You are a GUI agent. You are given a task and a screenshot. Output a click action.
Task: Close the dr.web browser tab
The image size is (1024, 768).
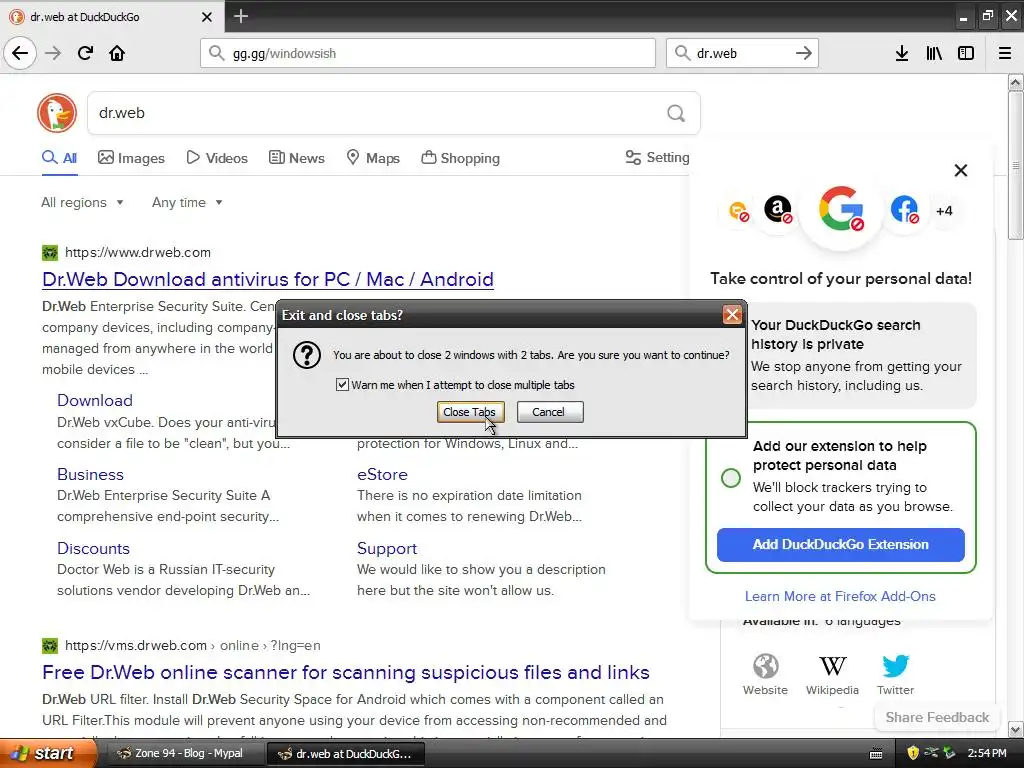point(206,17)
